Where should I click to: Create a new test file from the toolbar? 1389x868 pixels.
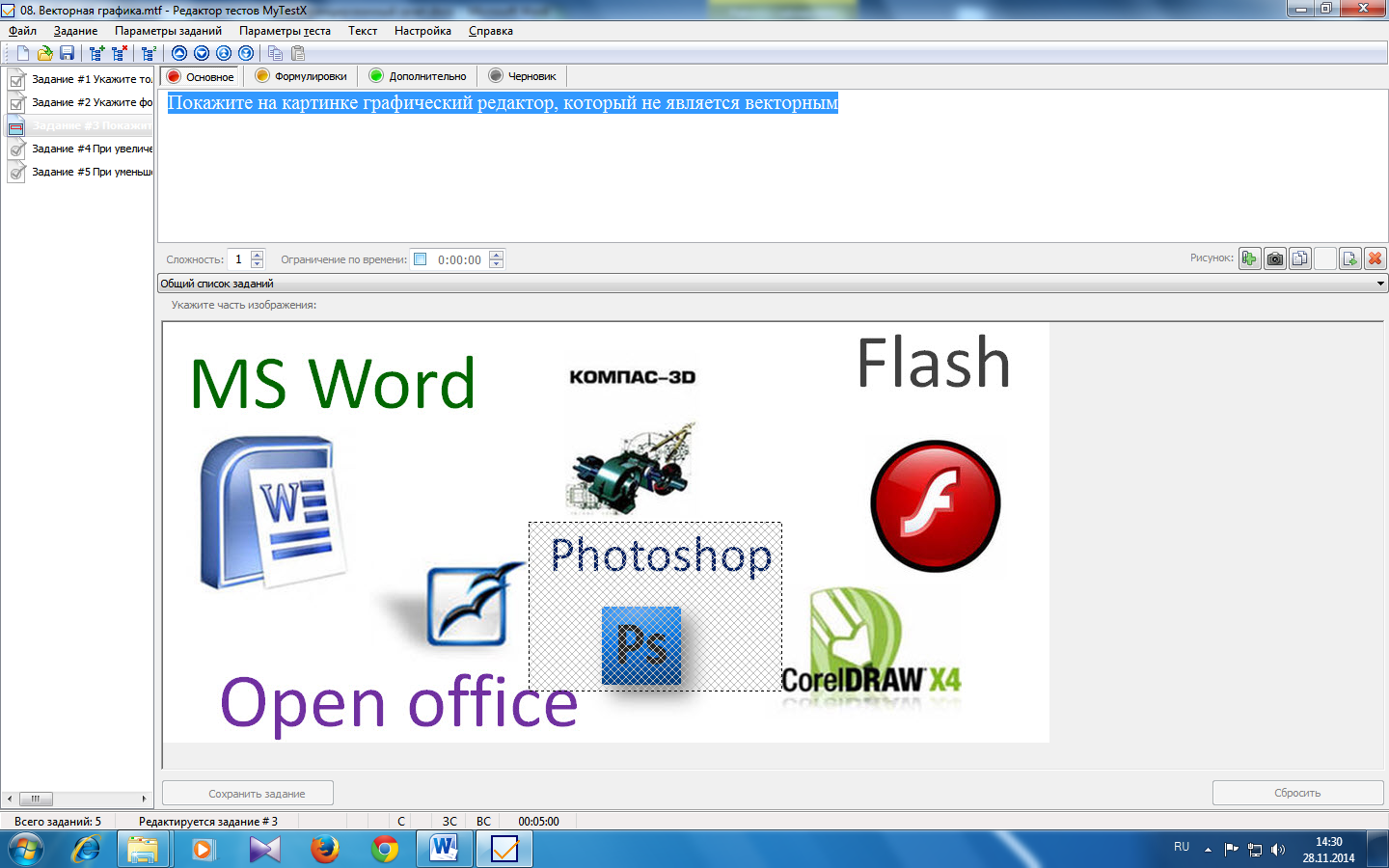coord(23,53)
